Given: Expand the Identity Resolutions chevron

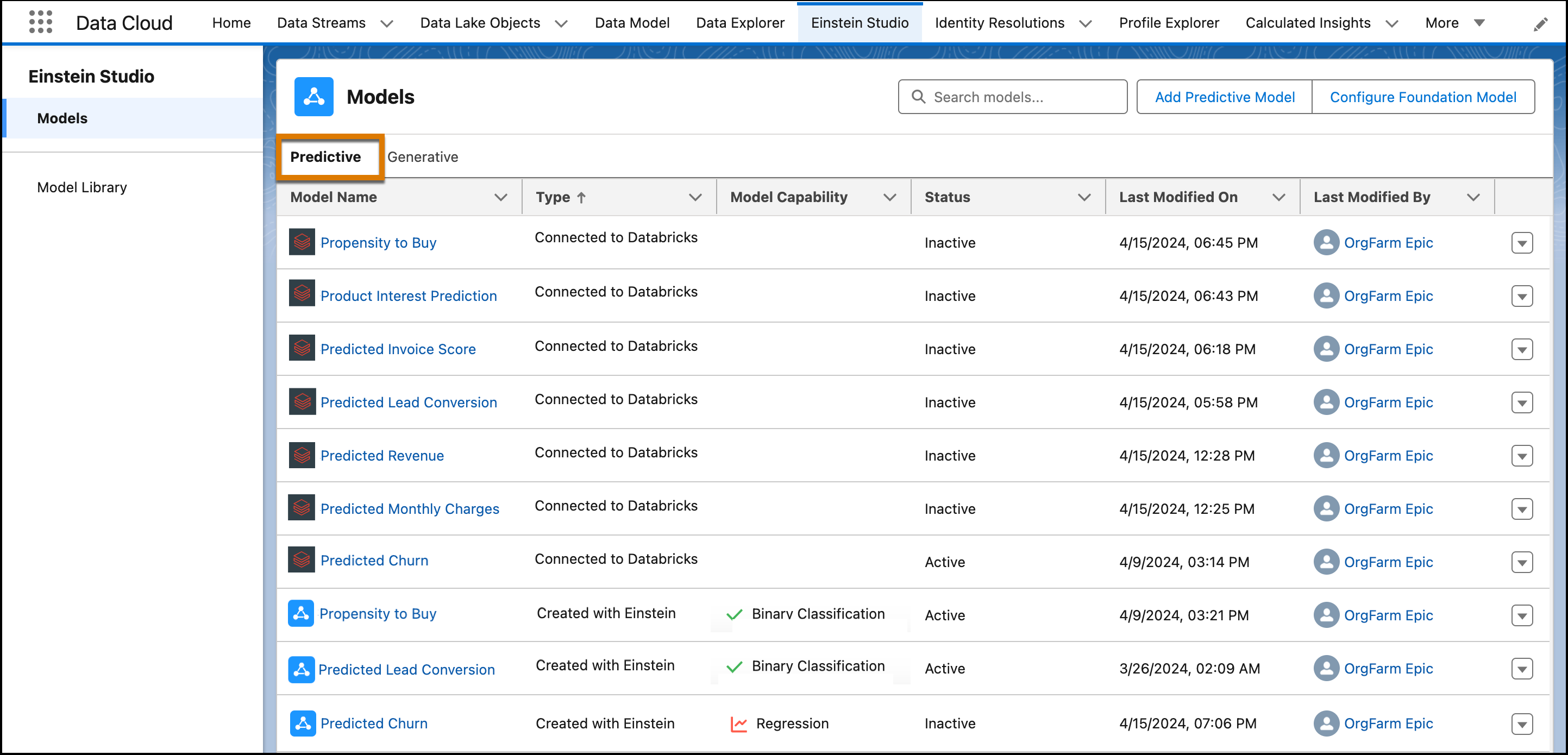Looking at the screenshot, I should click(x=1086, y=24).
